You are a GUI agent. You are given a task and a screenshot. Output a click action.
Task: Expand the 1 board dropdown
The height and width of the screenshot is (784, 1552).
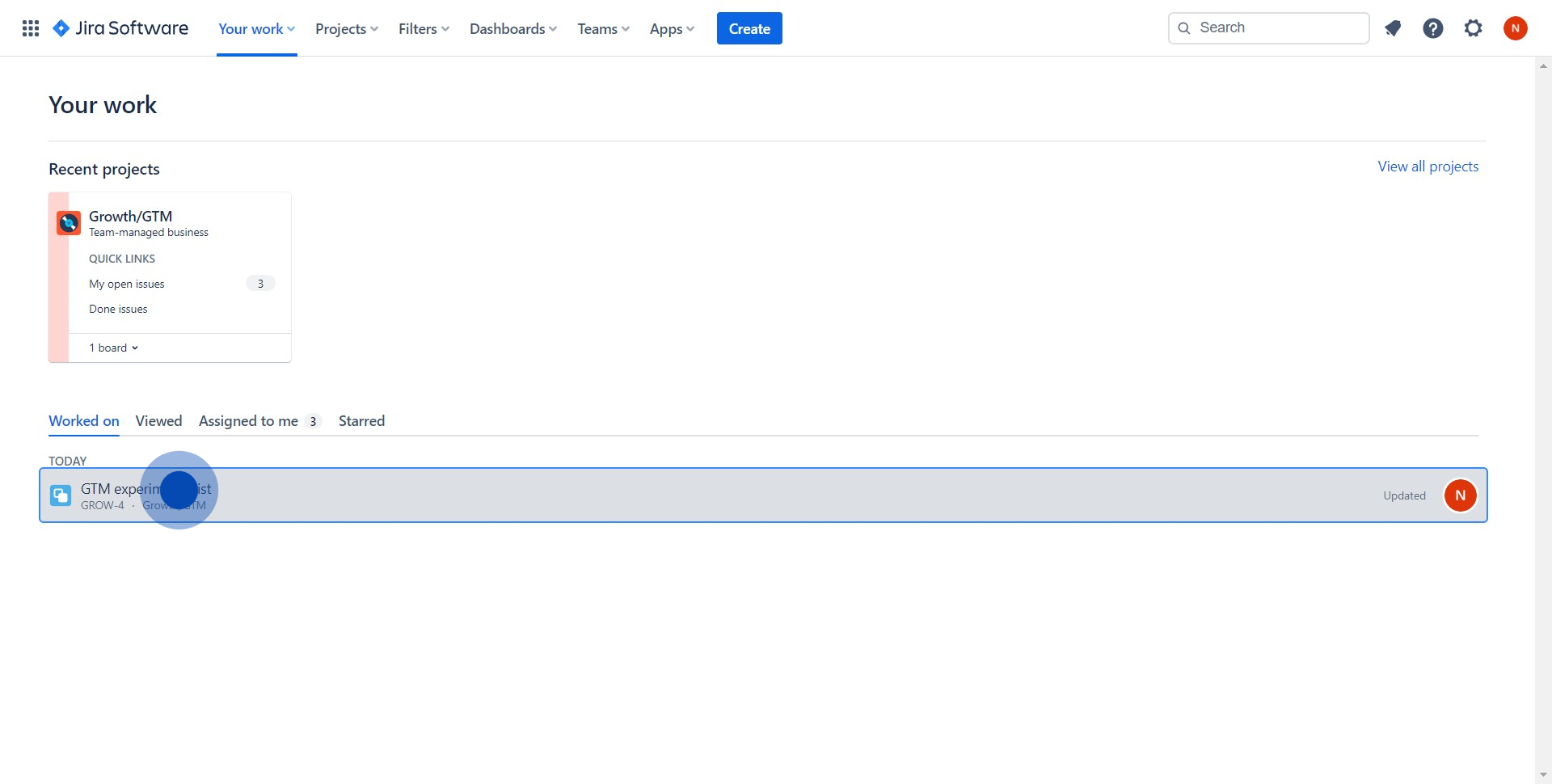114,348
